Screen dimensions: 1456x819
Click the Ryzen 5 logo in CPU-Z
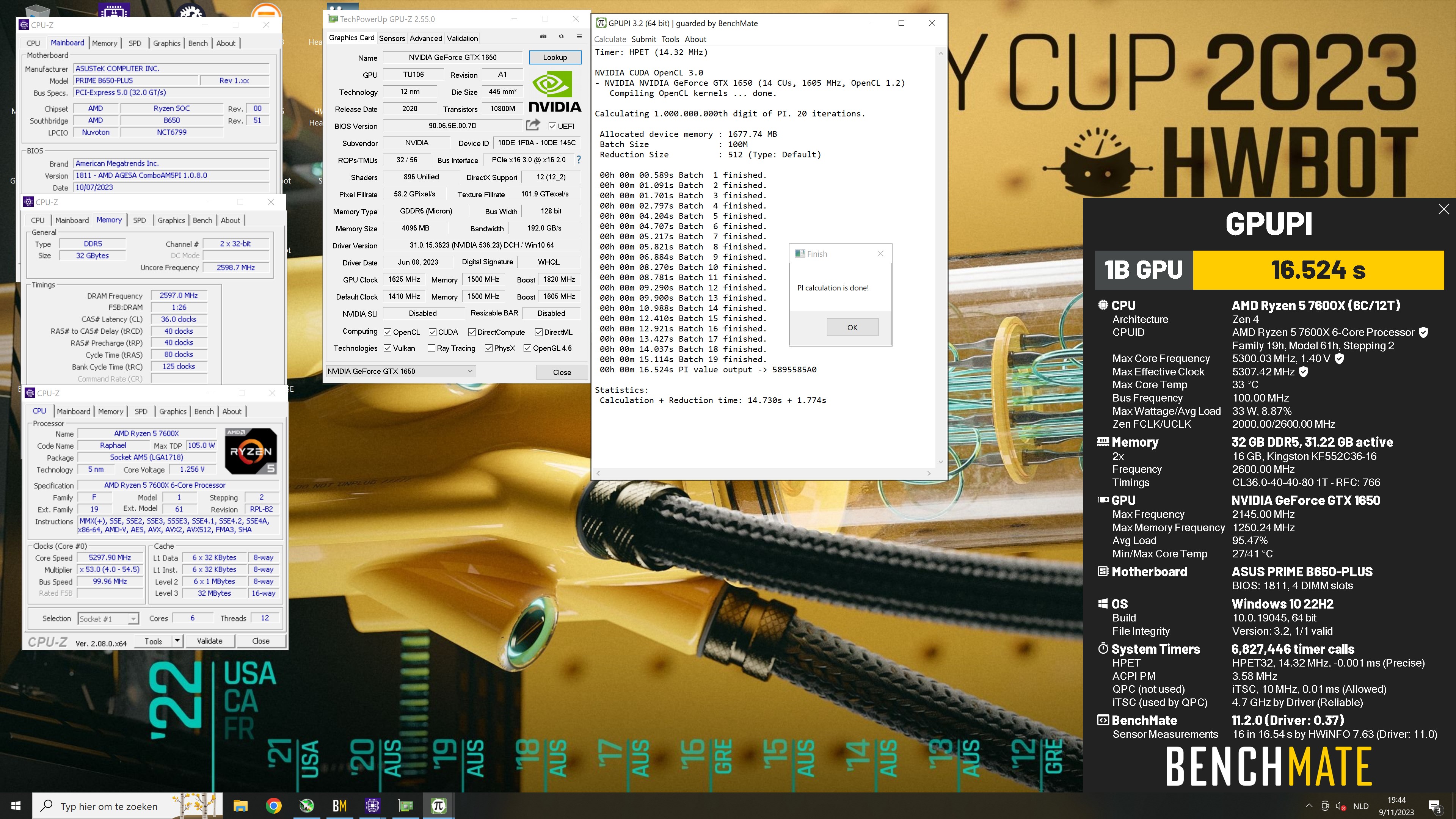pos(251,450)
